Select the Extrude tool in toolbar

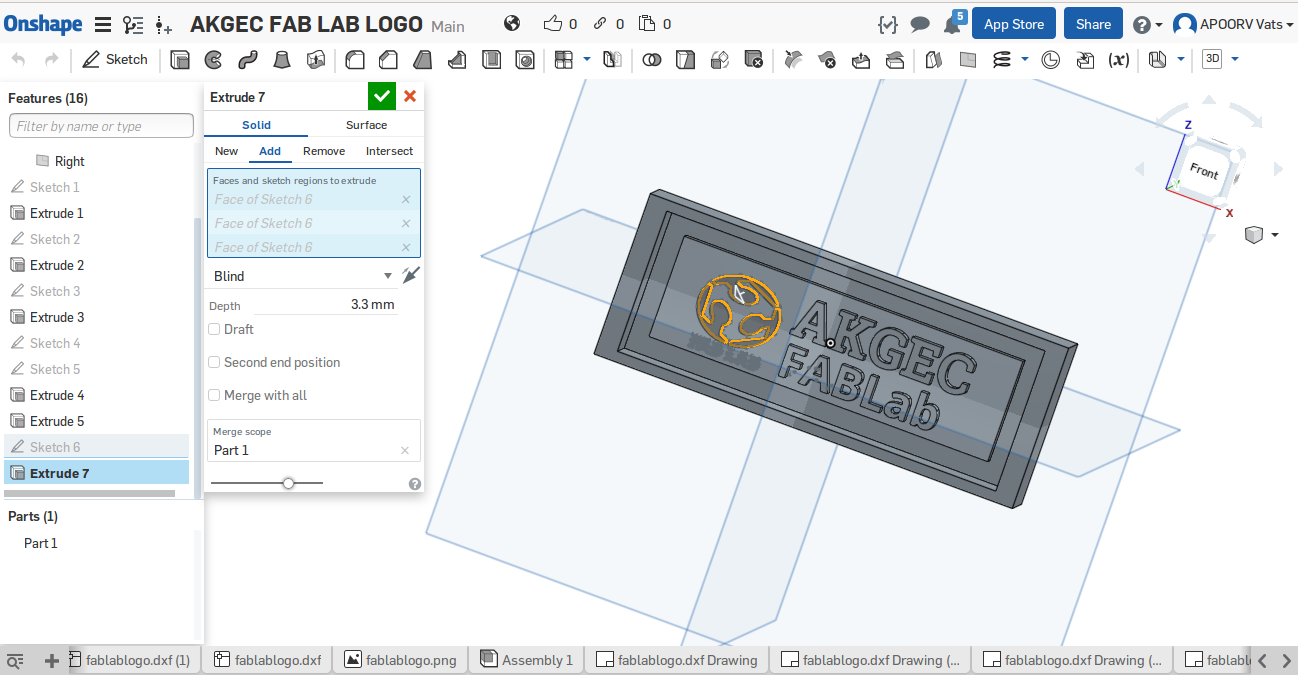(x=180, y=60)
